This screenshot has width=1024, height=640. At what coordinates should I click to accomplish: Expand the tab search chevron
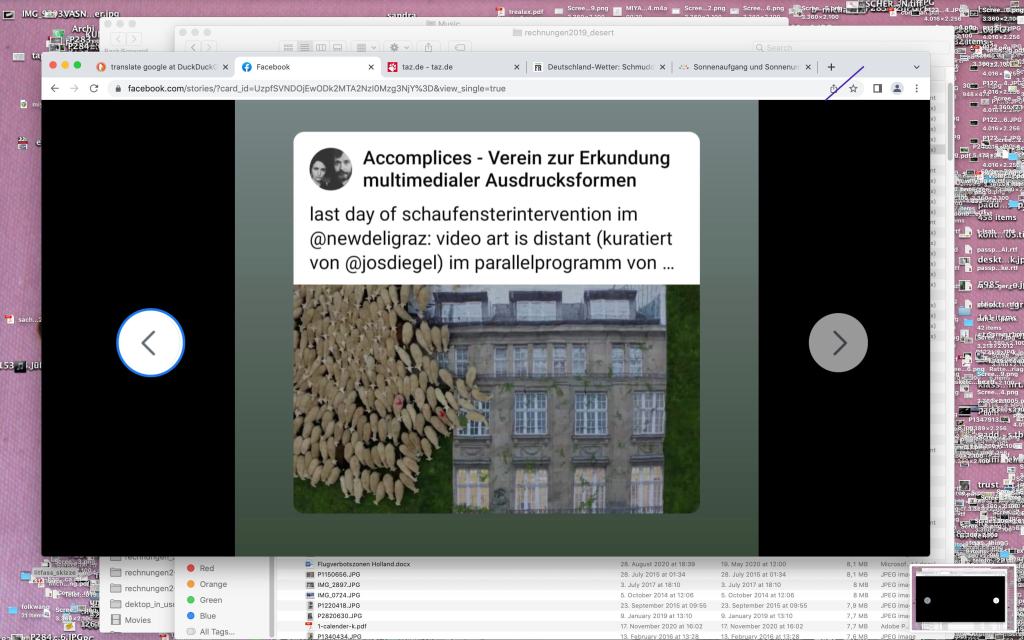tap(916, 67)
